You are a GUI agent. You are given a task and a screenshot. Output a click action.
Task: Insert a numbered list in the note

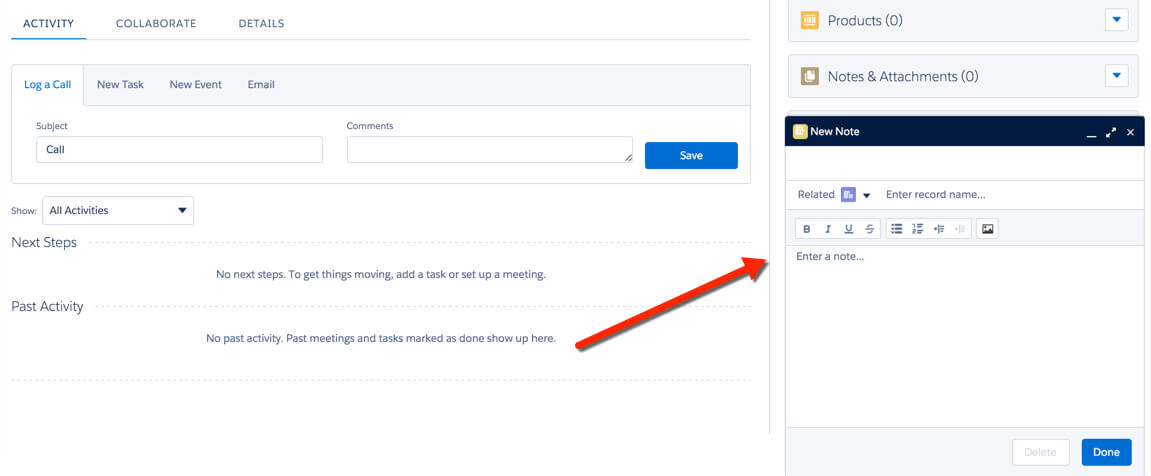pyautogui.click(x=918, y=229)
